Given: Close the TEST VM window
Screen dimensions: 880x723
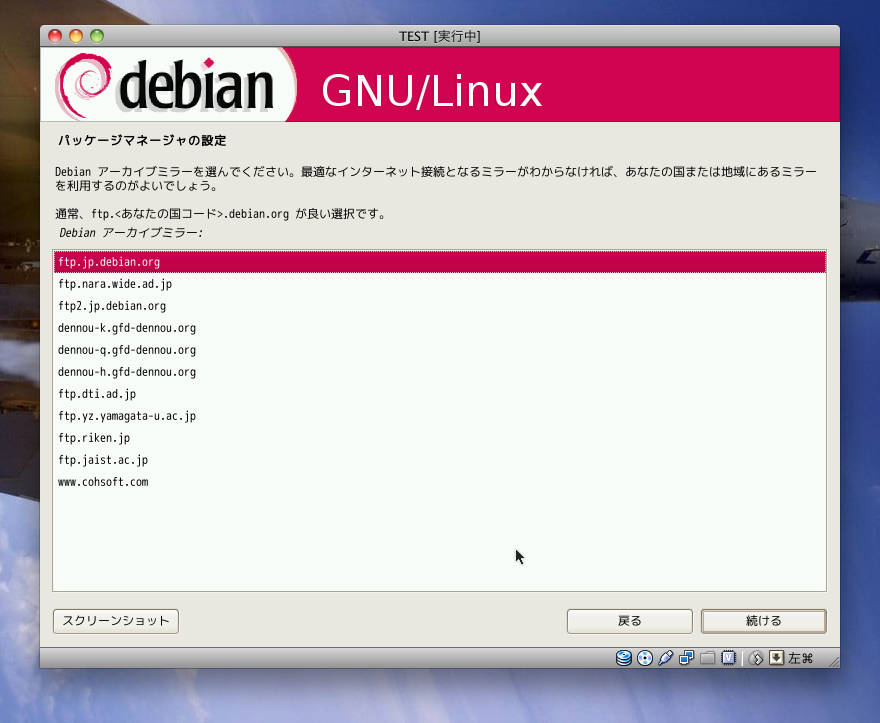Looking at the screenshot, I should coord(55,36).
